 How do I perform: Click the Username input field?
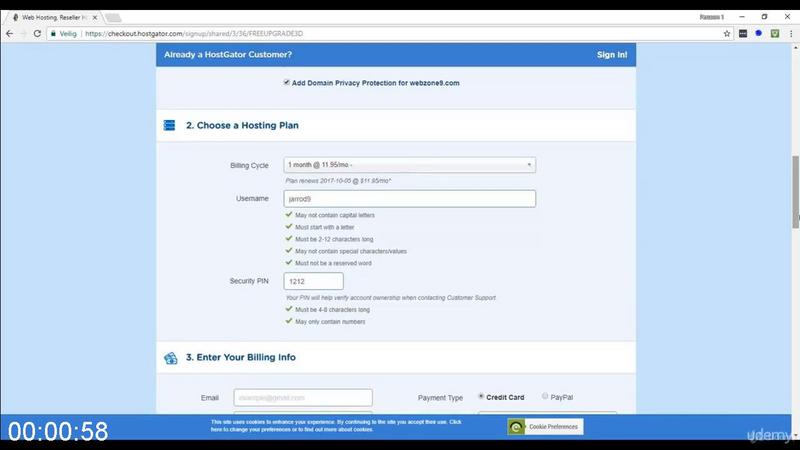410,199
